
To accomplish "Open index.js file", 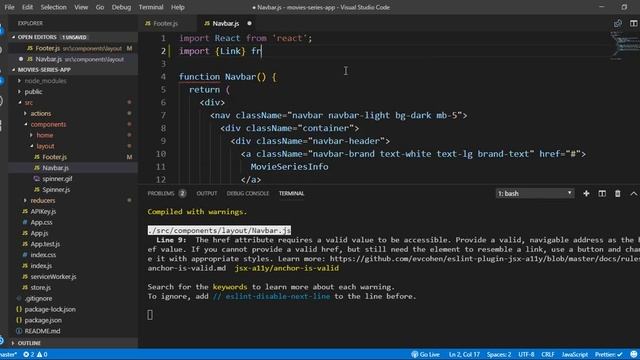I will pos(41,266).
